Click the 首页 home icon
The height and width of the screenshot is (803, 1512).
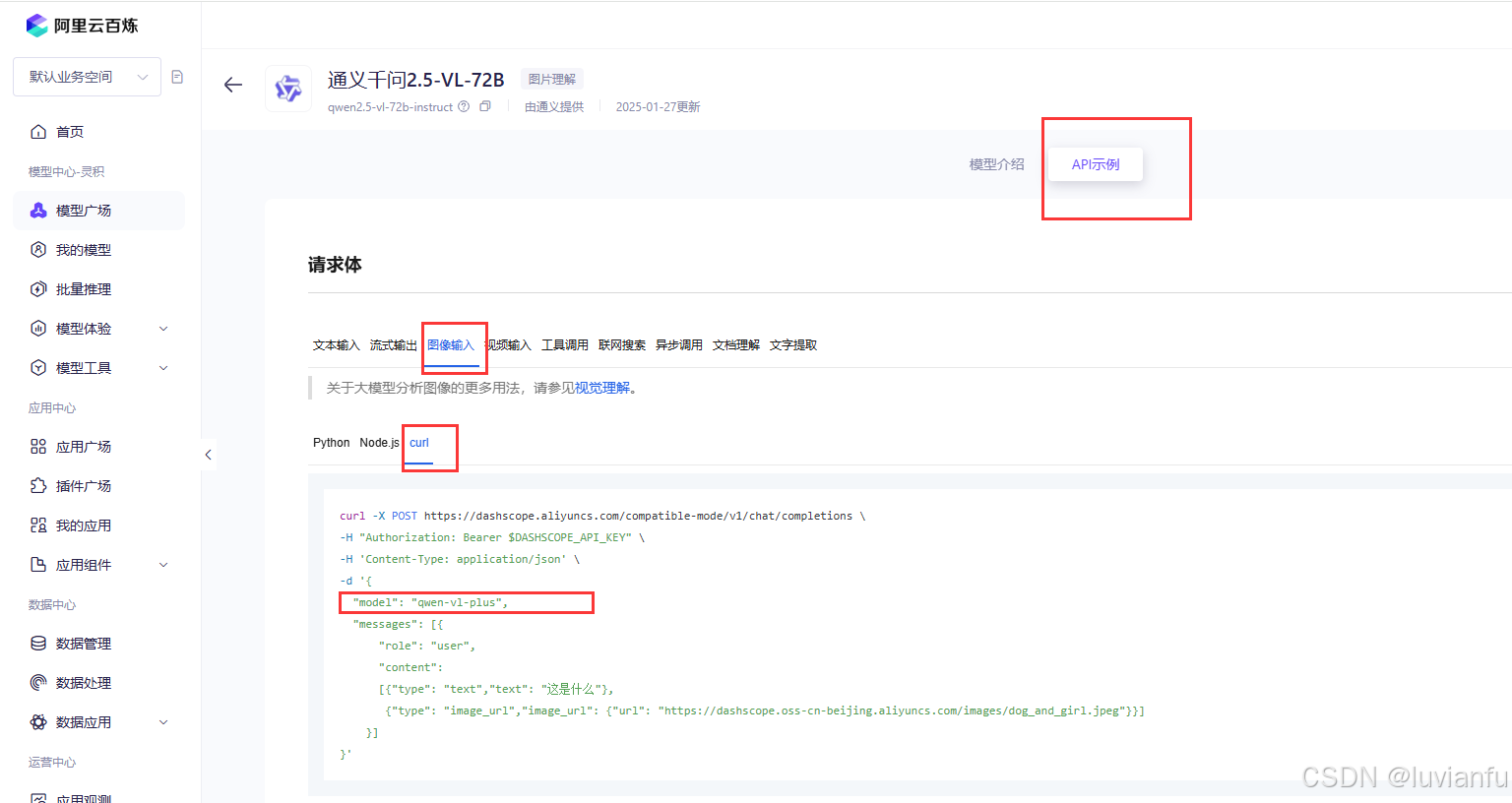[x=38, y=132]
